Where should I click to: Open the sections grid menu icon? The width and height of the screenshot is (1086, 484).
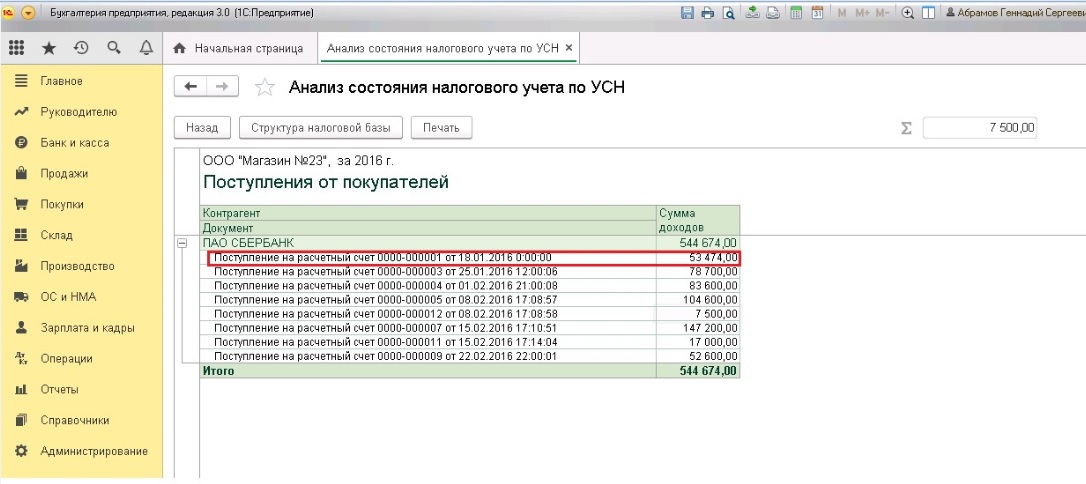[16, 48]
